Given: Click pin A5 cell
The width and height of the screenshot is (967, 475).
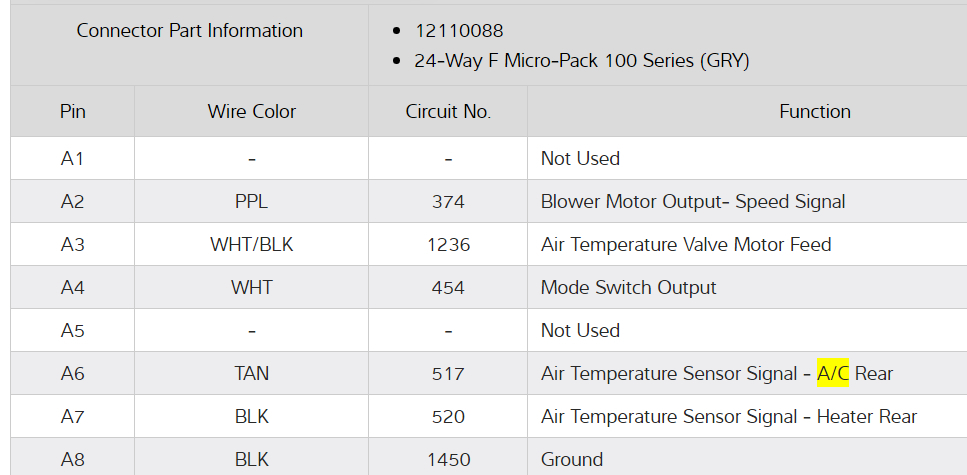Looking at the screenshot, I should tap(73, 330).
